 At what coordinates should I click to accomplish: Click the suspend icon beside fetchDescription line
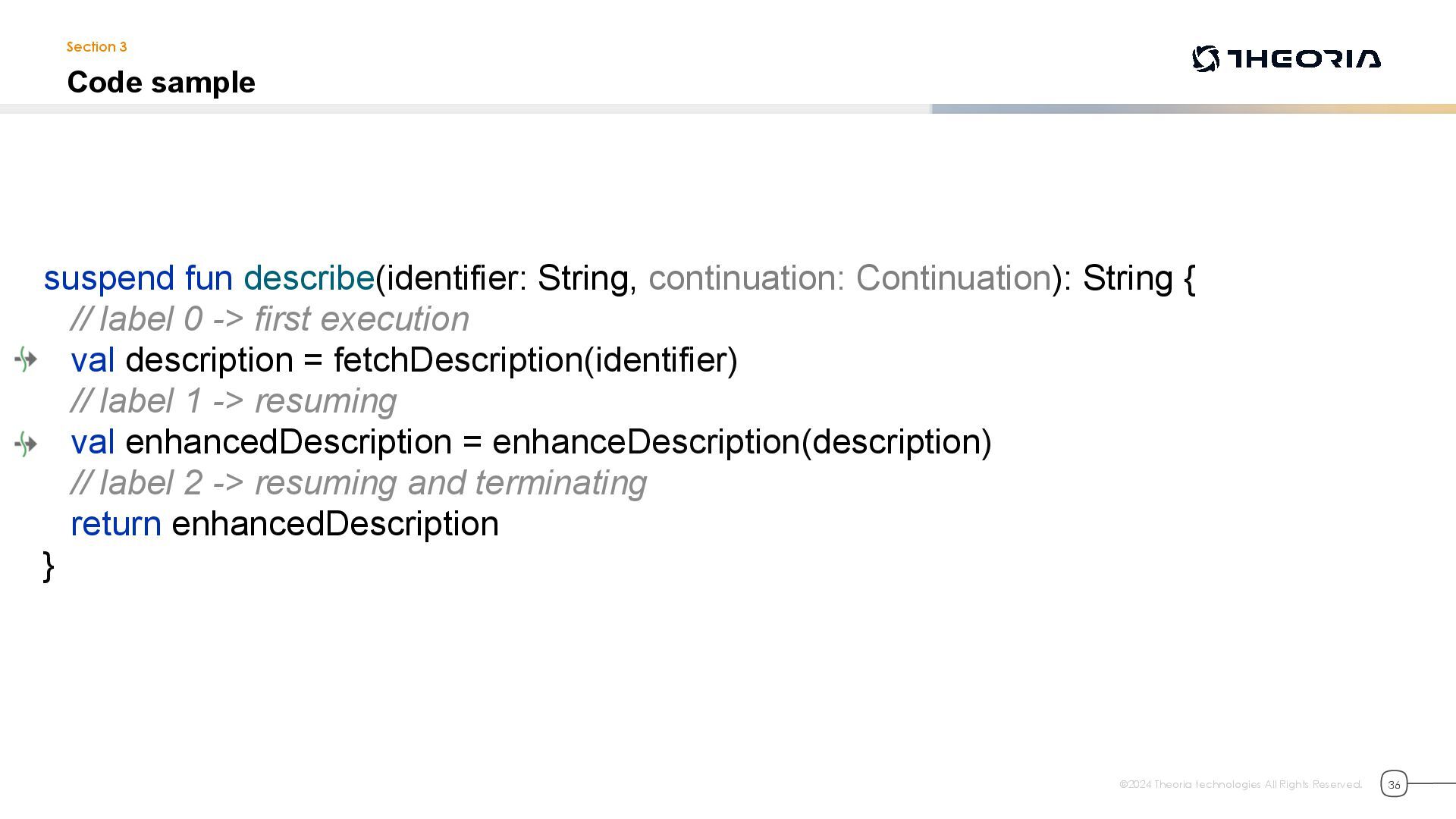(x=26, y=359)
